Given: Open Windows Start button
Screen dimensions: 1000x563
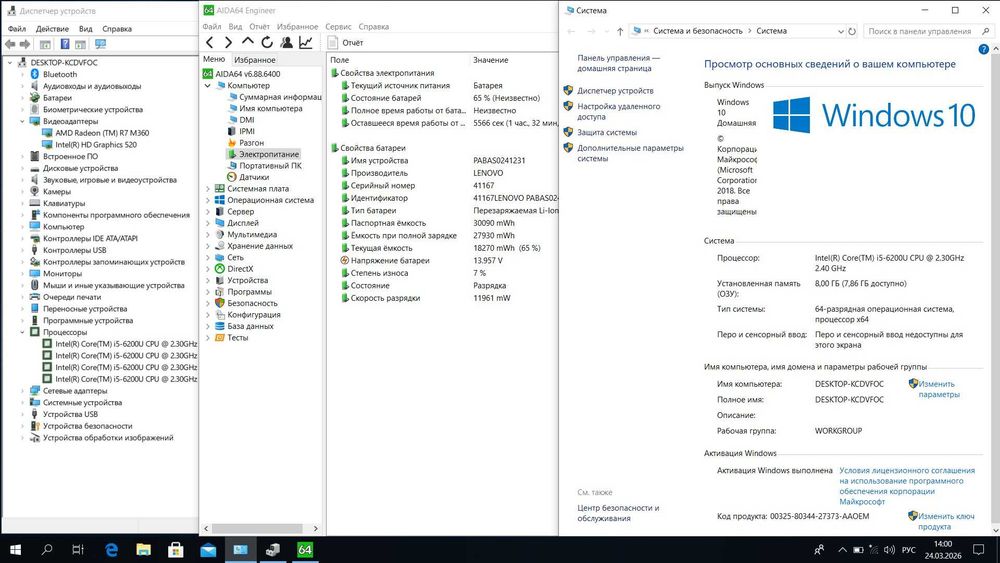Looking at the screenshot, I should [x=15, y=550].
